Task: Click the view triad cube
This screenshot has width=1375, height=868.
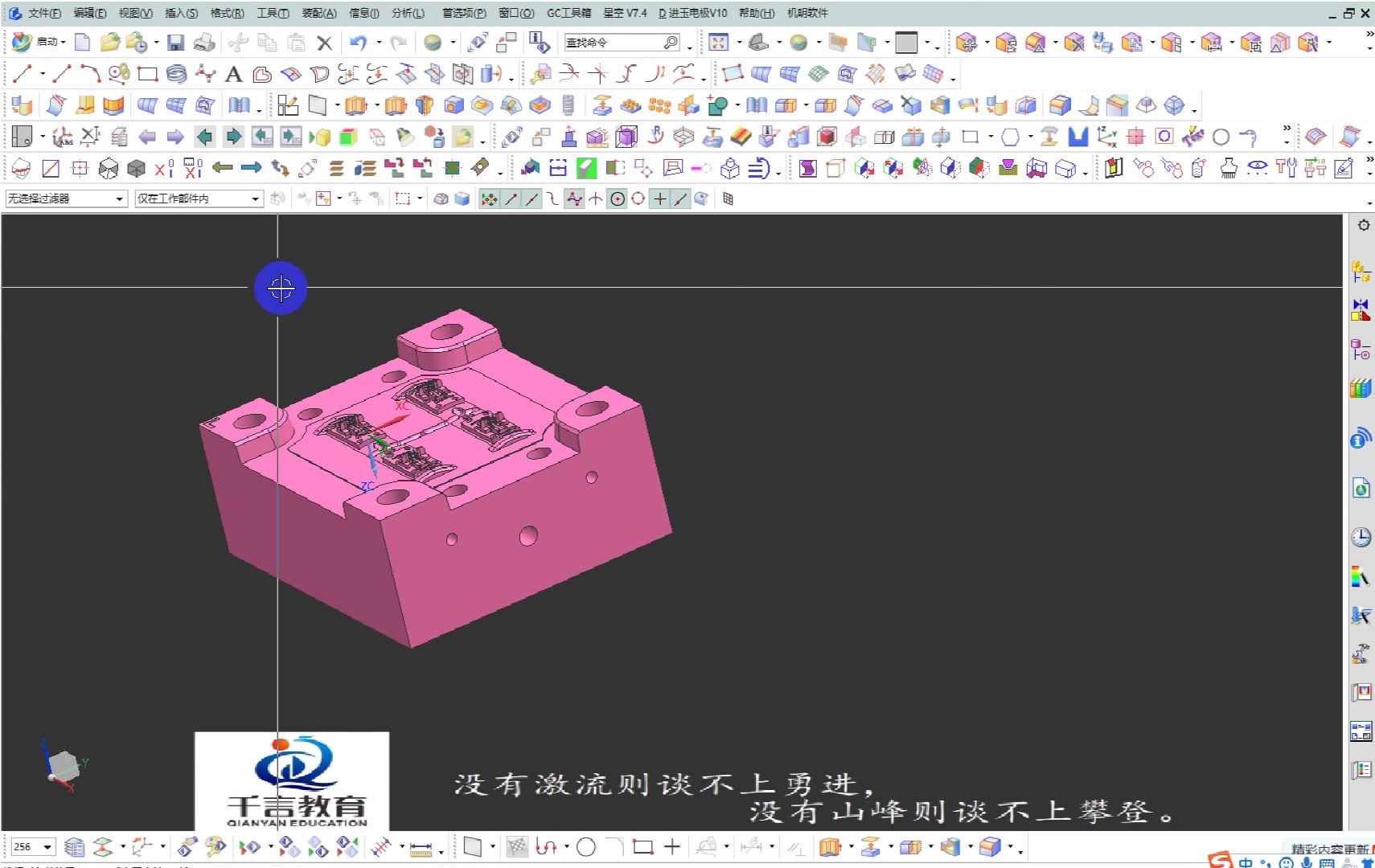Action: (x=64, y=766)
